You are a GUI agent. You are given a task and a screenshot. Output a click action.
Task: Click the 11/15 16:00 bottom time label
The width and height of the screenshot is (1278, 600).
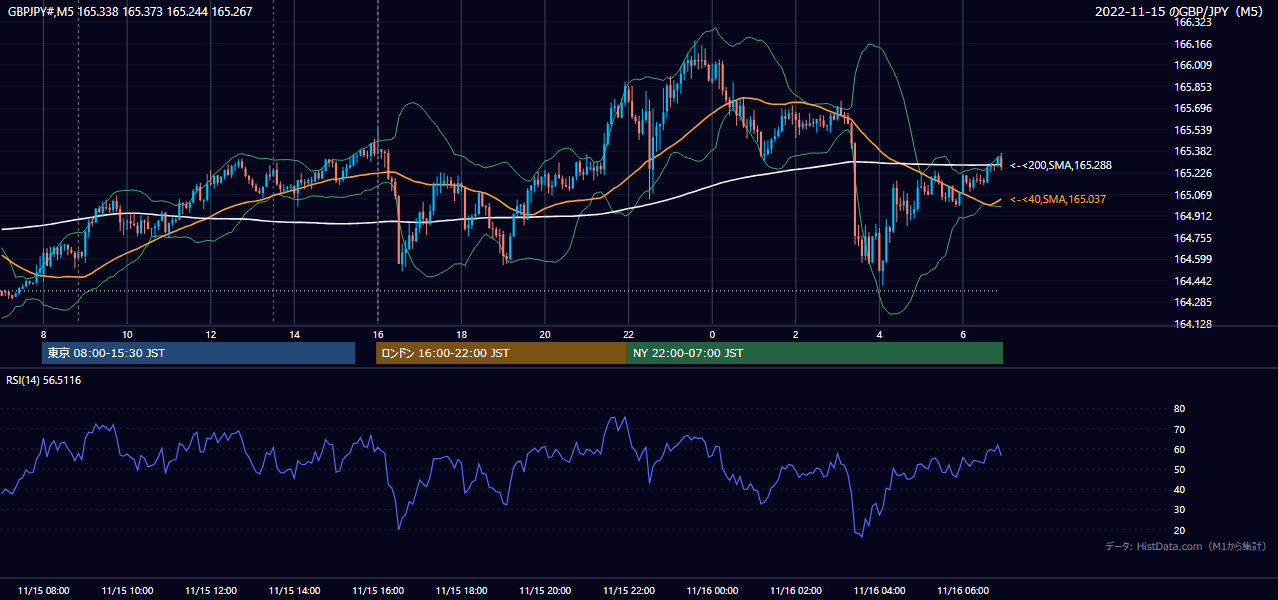pyautogui.click(x=378, y=591)
